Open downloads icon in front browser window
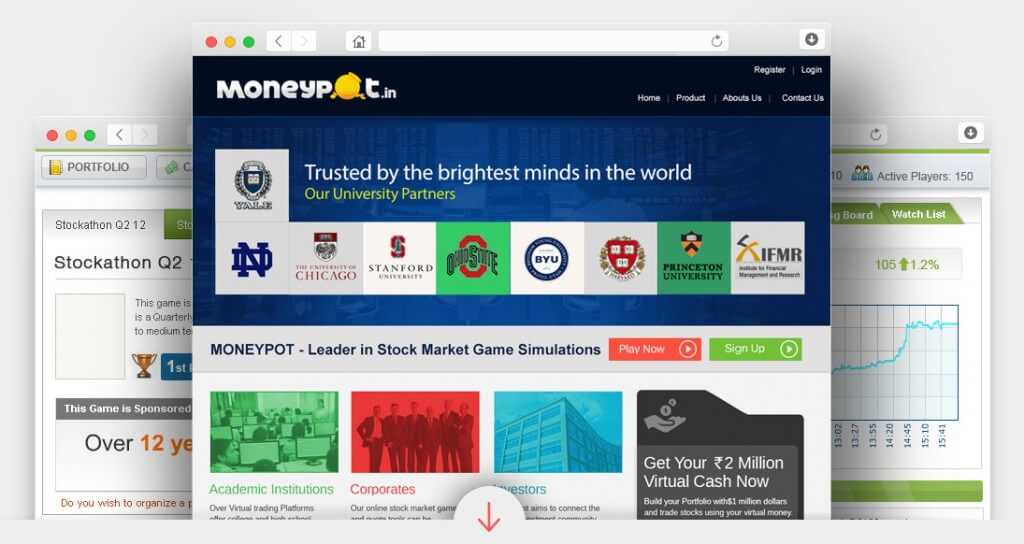The height and width of the screenshot is (544, 1024). 811,39
